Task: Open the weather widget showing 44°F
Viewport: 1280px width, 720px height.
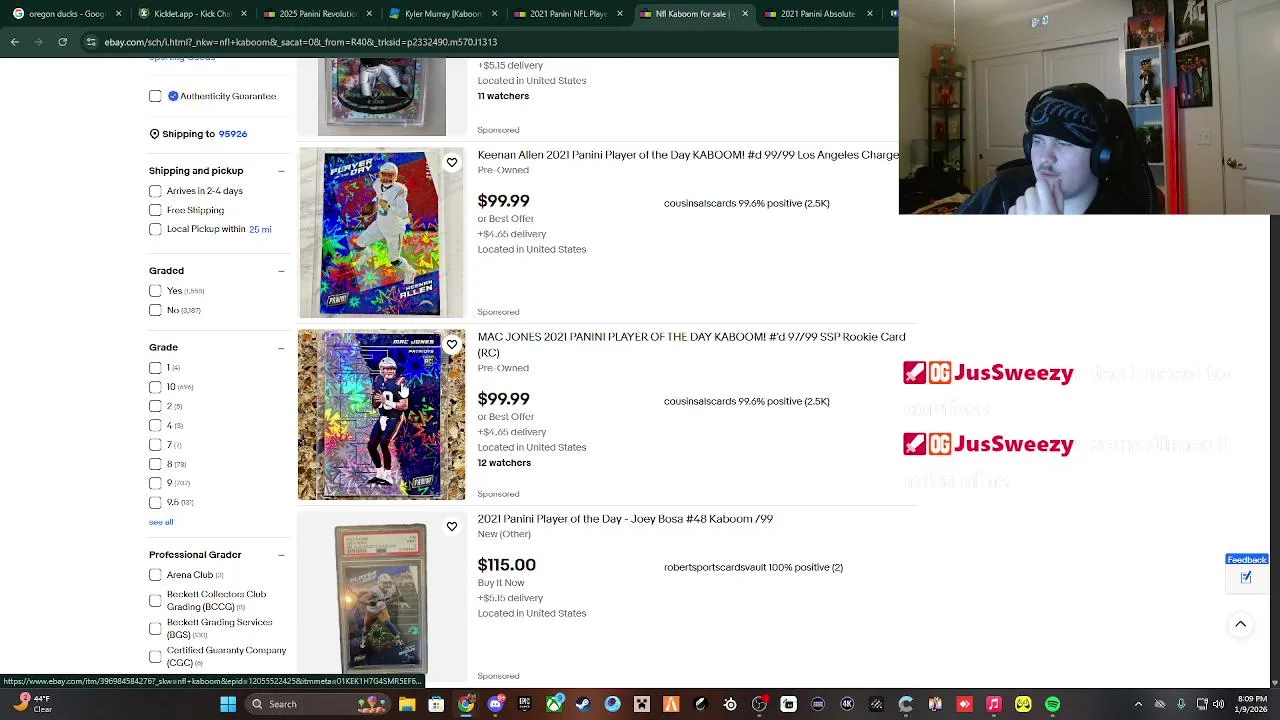Action: (x=32, y=704)
